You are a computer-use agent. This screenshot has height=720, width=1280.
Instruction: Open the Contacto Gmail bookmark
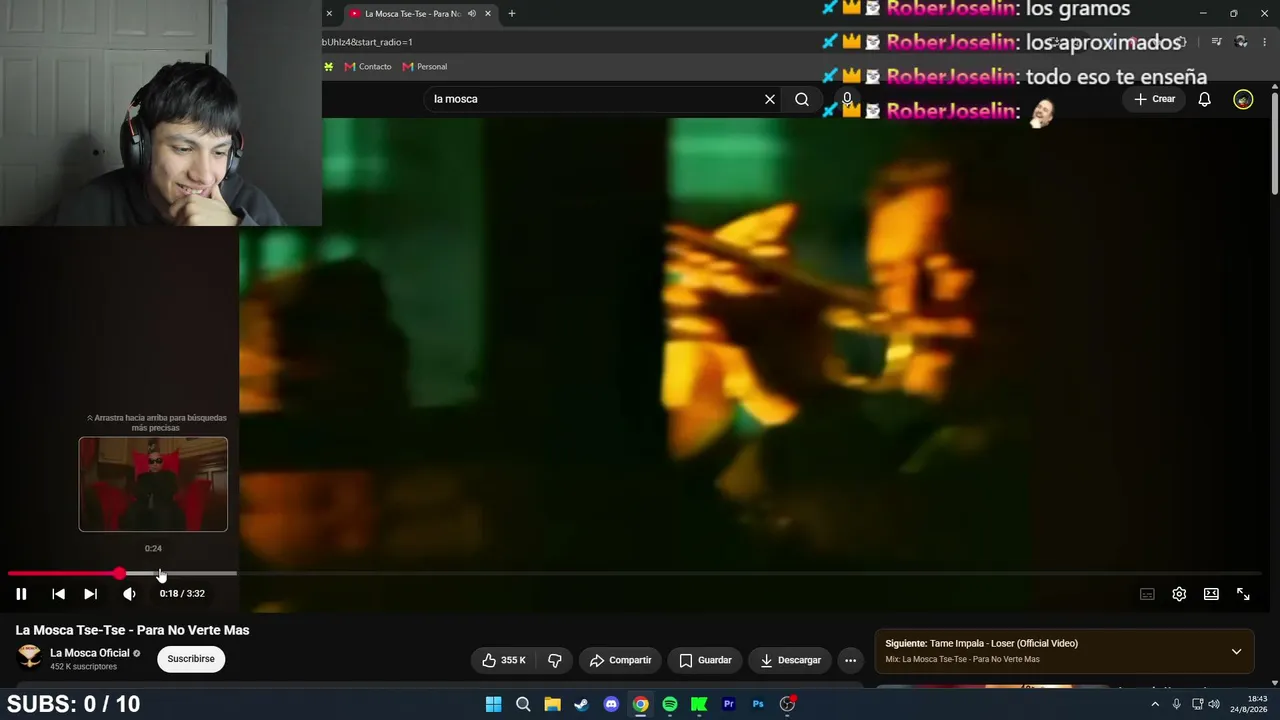(368, 67)
